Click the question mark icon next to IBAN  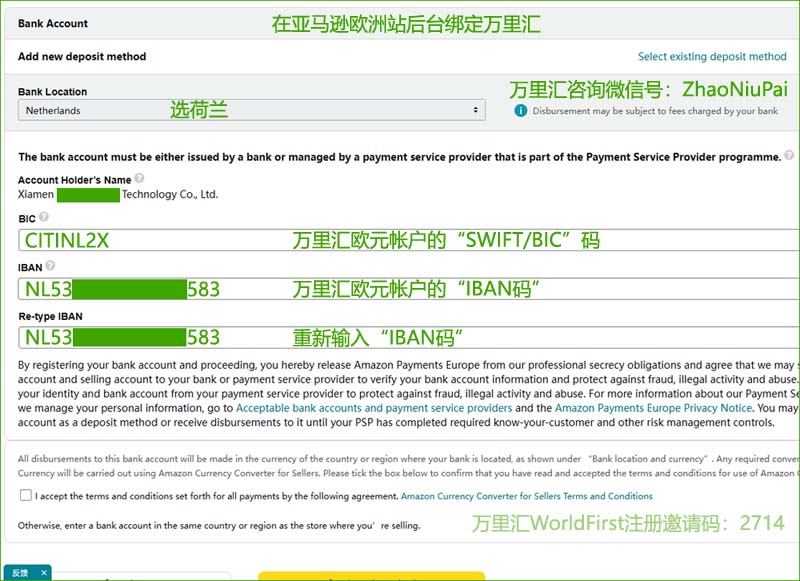(49, 265)
